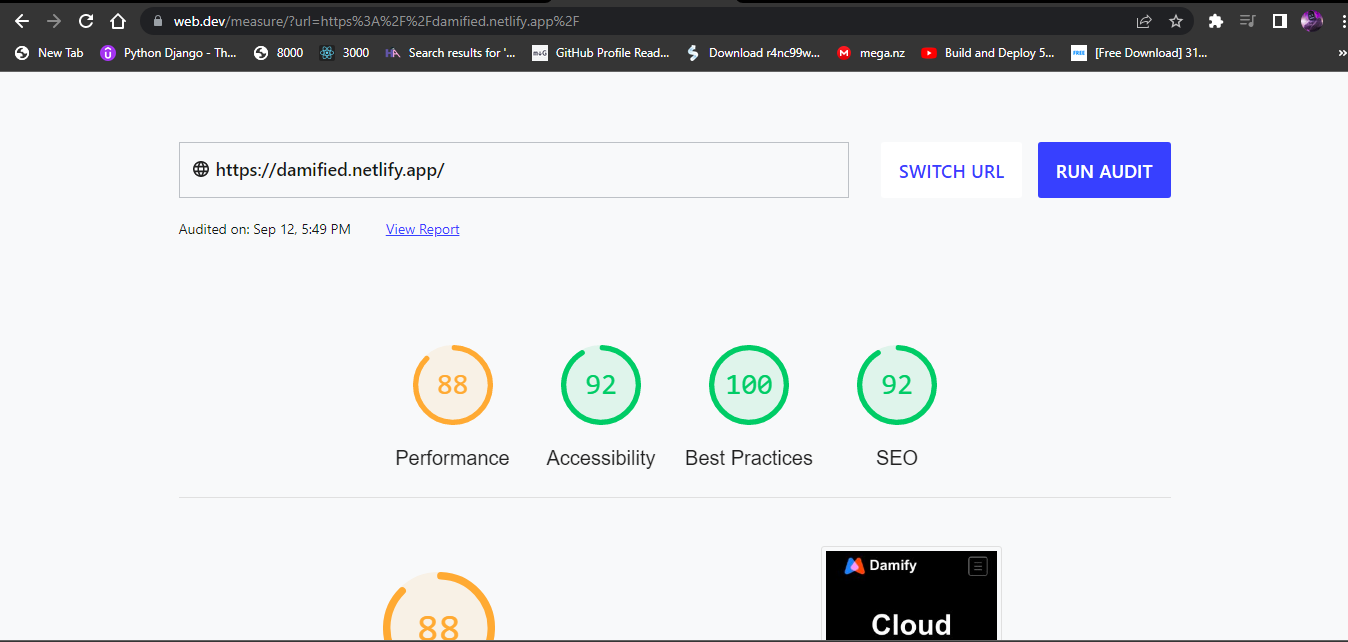Toggle the browser side panel icon

(x=1279, y=21)
